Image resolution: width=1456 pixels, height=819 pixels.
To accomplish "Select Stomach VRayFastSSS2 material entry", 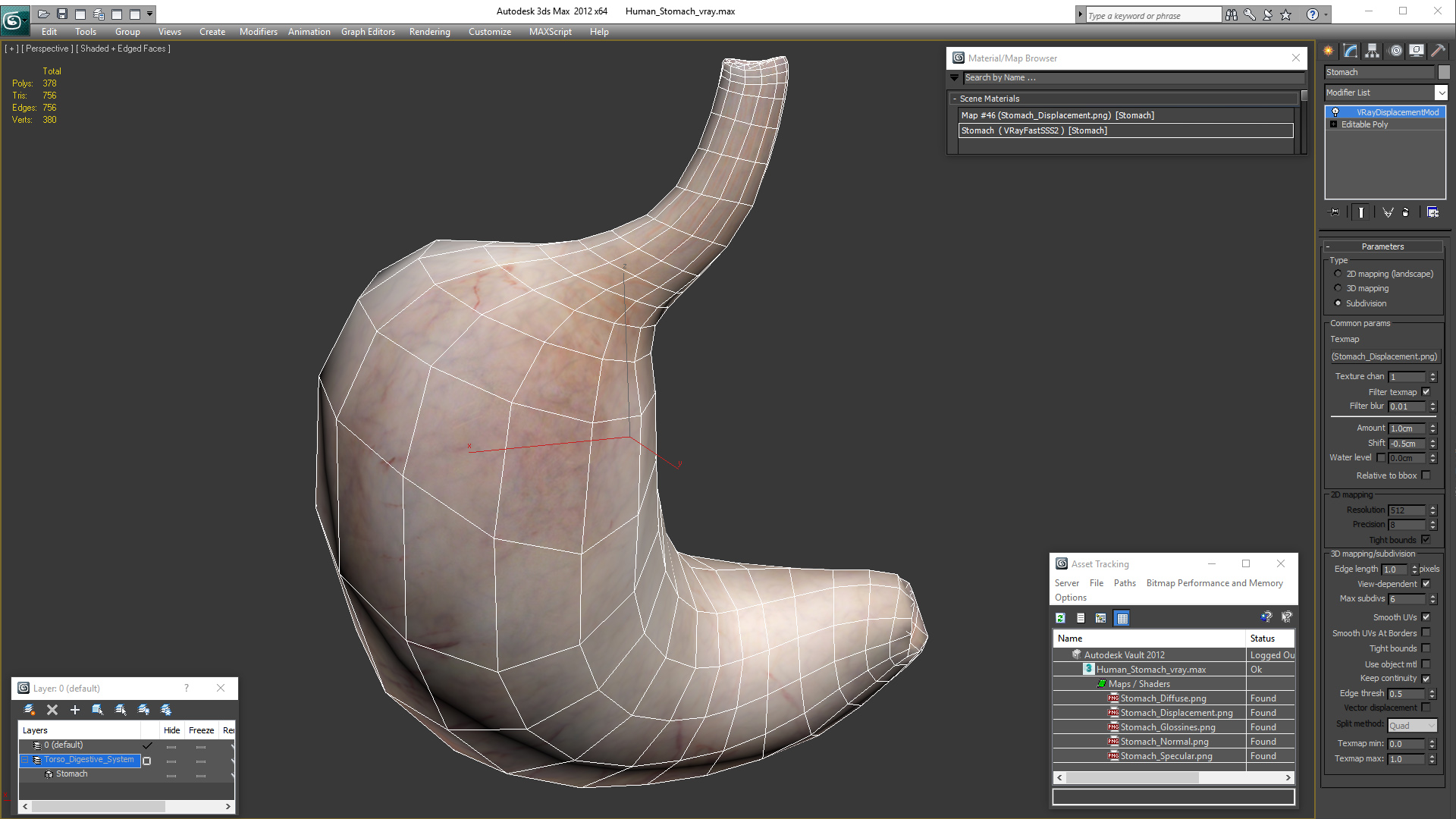I will tap(1126, 130).
